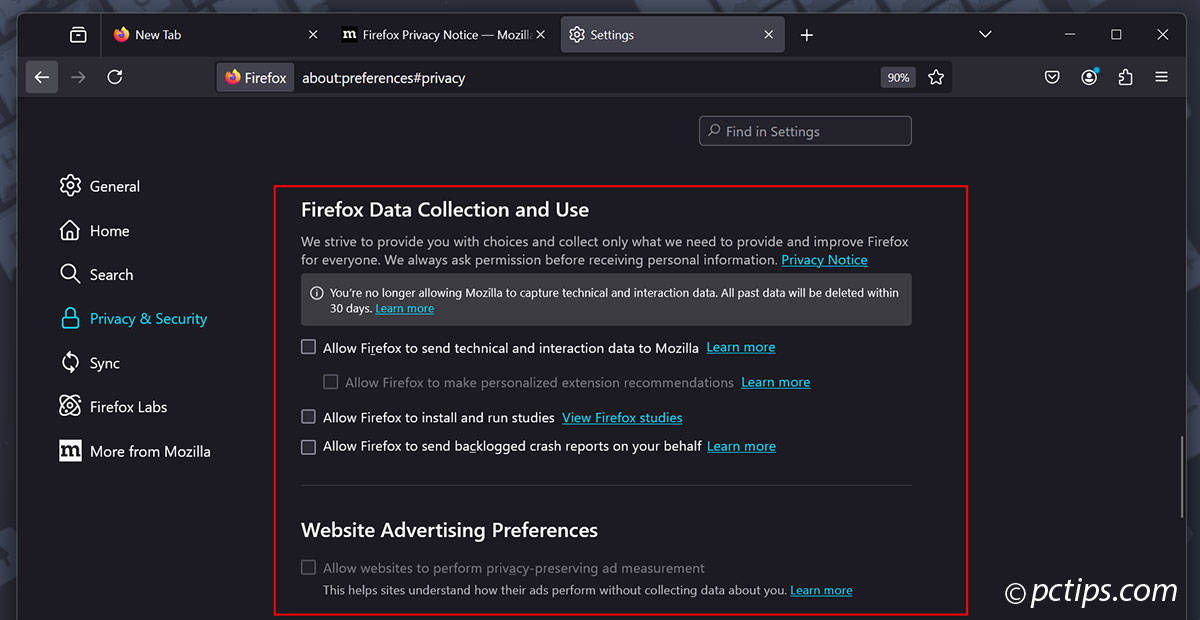Image resolution: width=1200 pixels, height=620 pixels.
Task: Enable sending technical and interaction data checkbox
Action: pyautogui.click(x=308, y=348)
